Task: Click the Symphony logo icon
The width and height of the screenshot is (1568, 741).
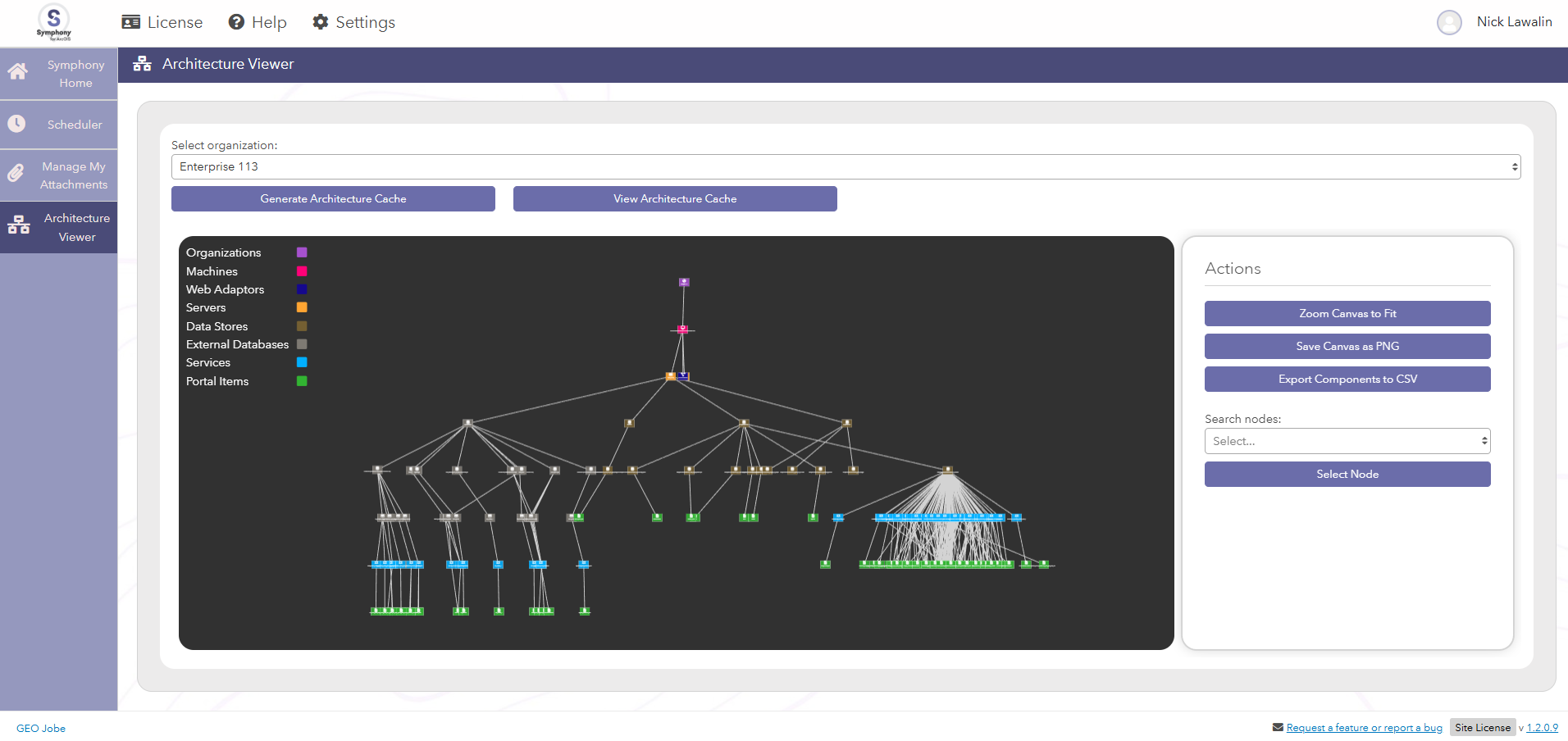Action: 53,21
